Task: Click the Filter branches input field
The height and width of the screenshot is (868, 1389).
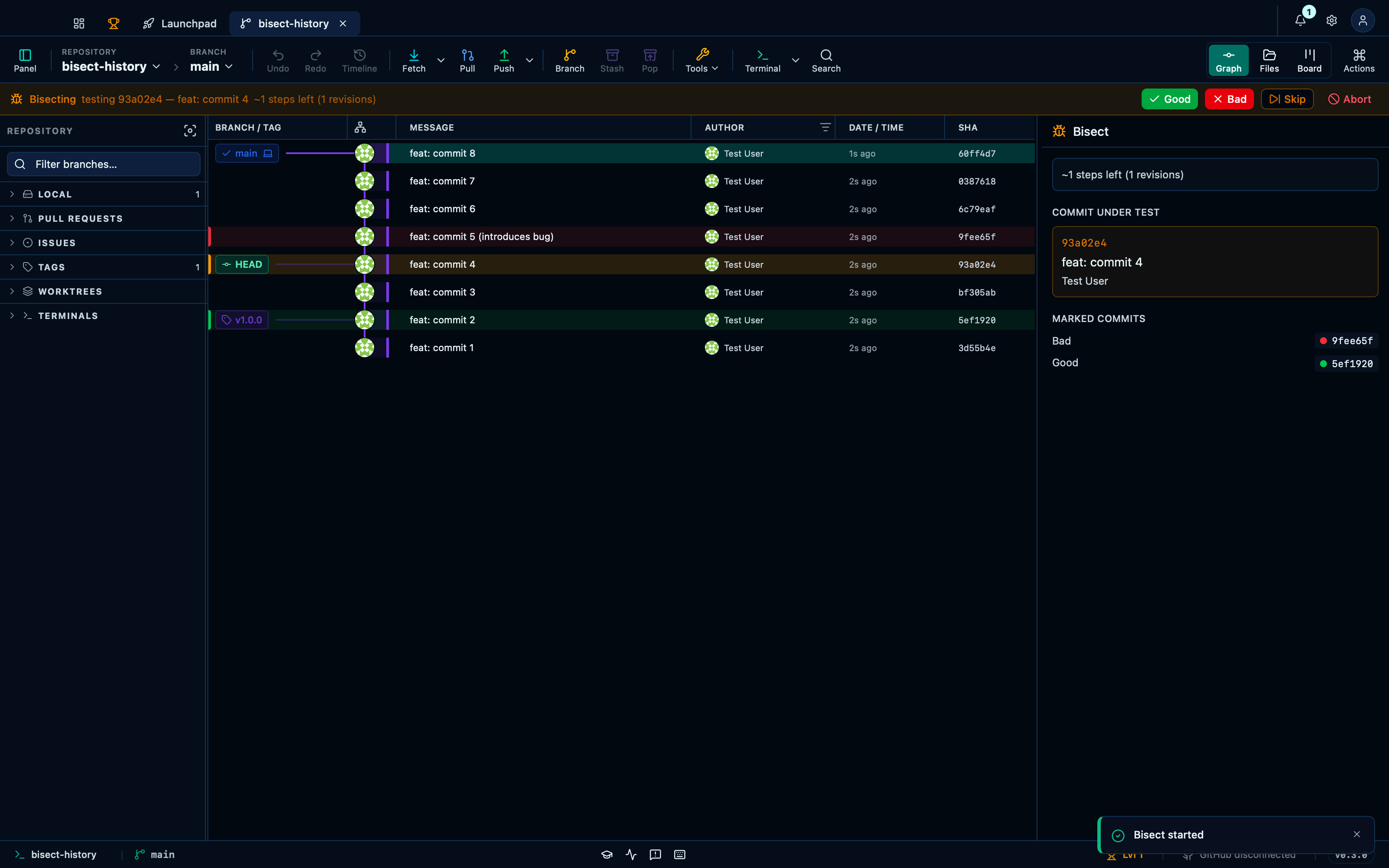Action: click(x=103, y=164)
